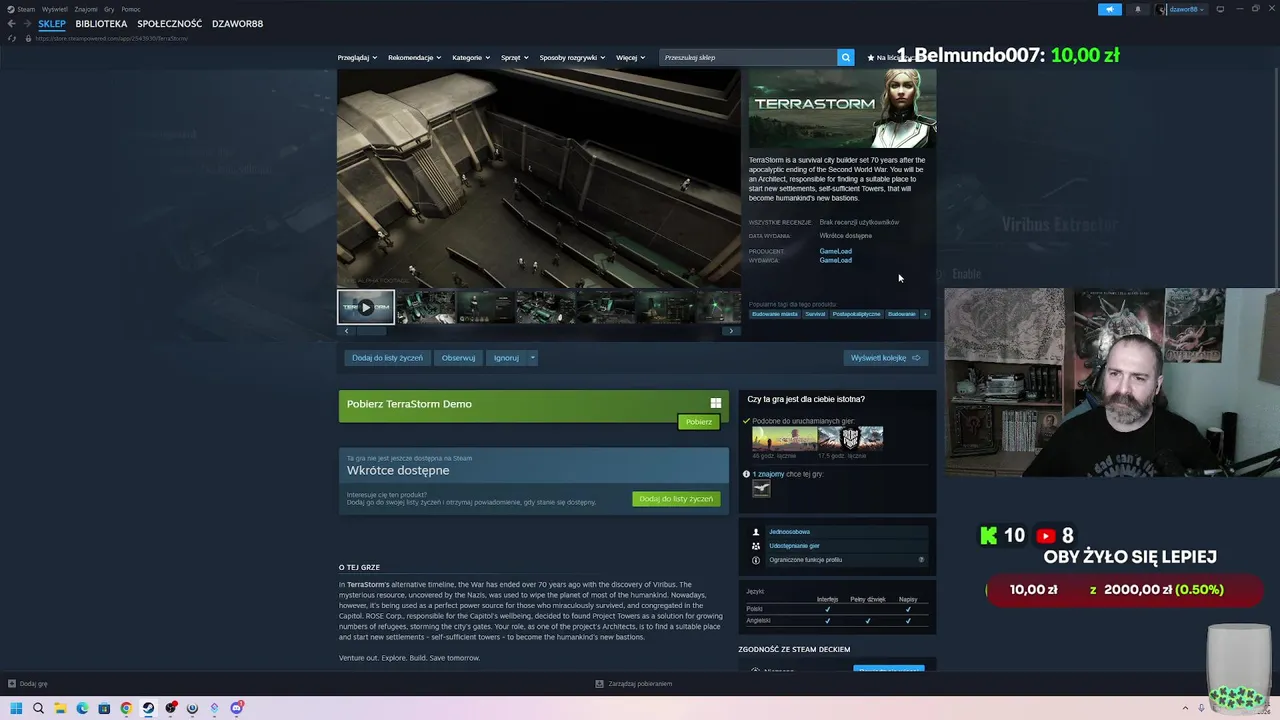Click the green Pobierz demo button
1280x720 pixels.
(699, 422)
